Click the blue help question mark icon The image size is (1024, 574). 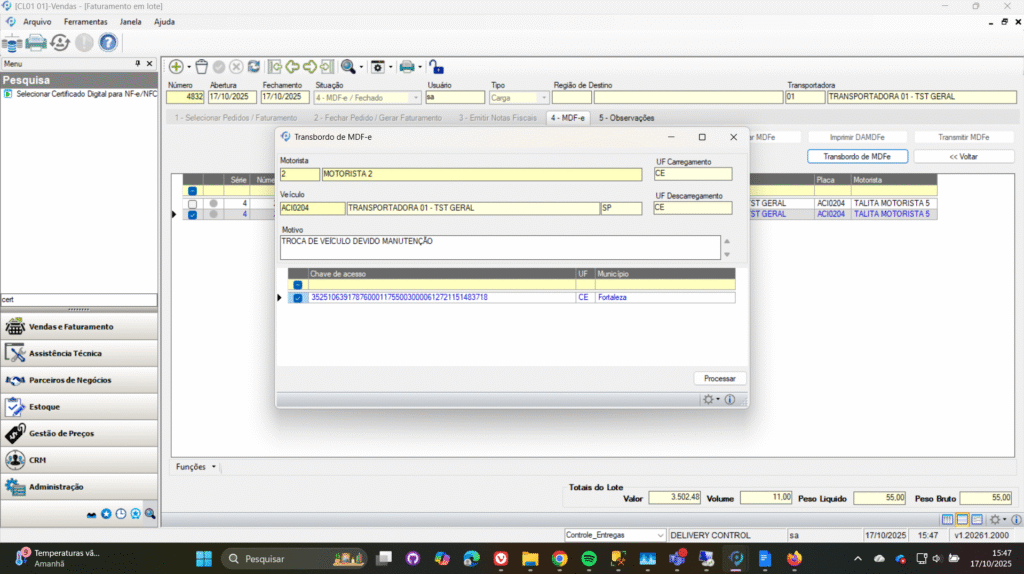coord(107,42)
